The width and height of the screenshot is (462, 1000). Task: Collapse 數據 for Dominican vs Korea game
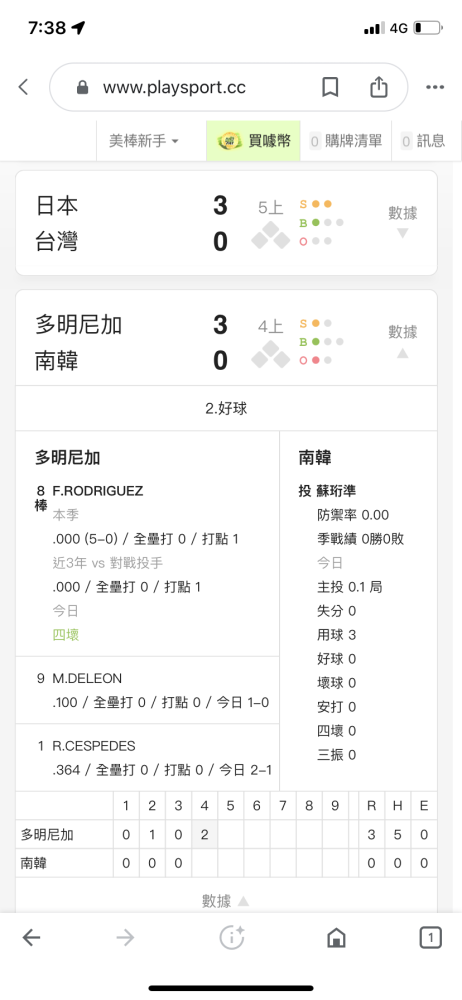[x=403, y=341]
